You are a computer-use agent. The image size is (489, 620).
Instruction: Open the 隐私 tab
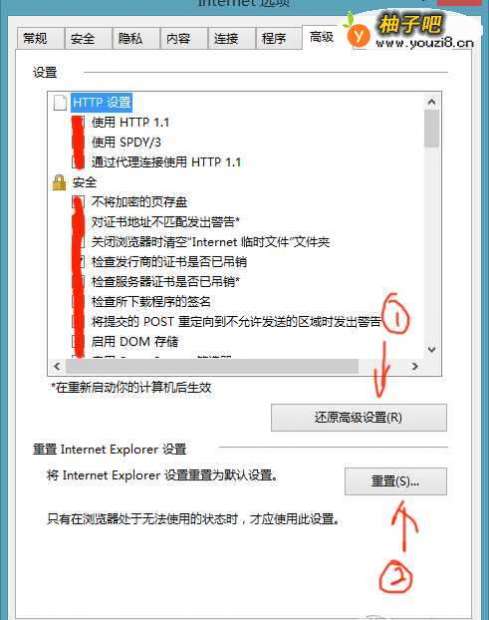click(130, 39)
